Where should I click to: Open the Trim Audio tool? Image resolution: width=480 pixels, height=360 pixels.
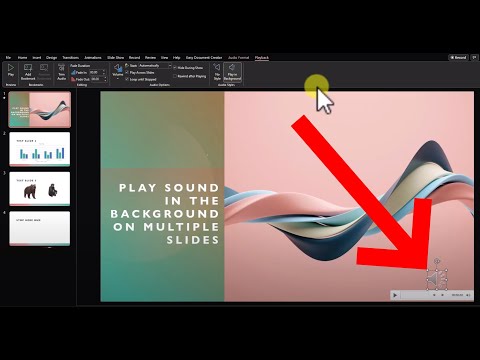click(61, 72)
